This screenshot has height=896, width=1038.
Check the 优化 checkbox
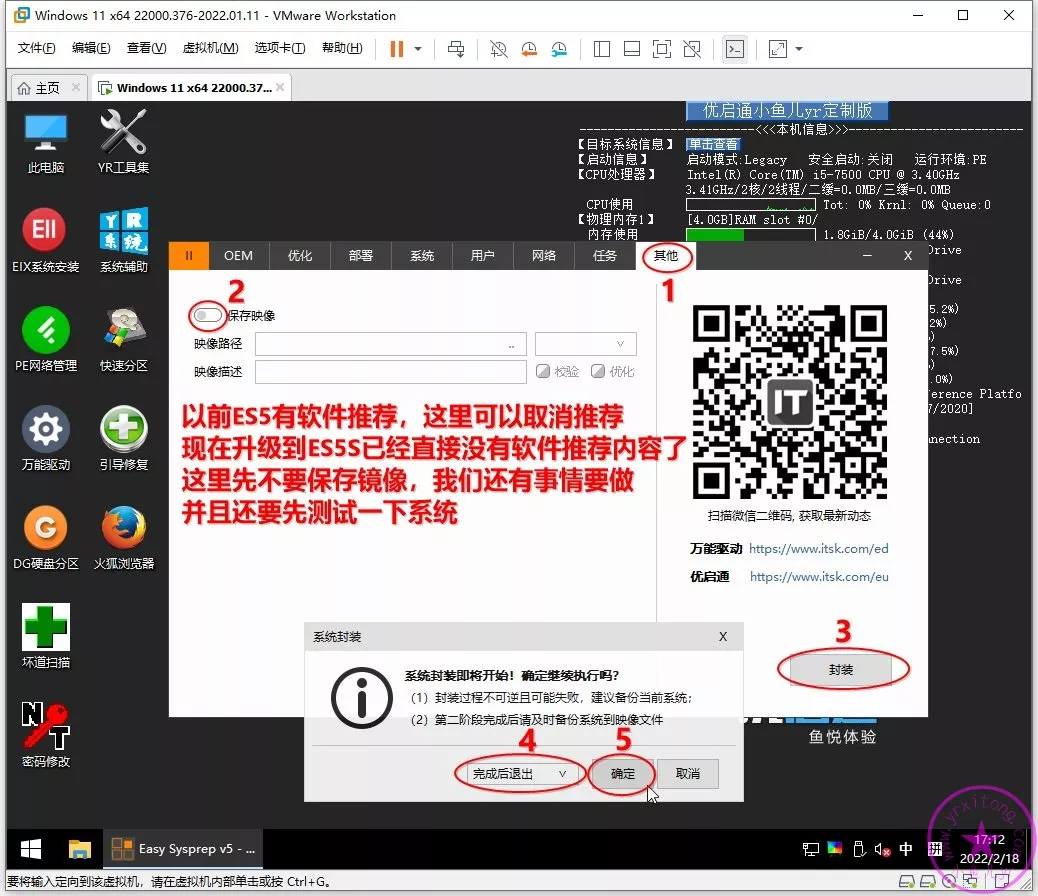coord(598,371)
